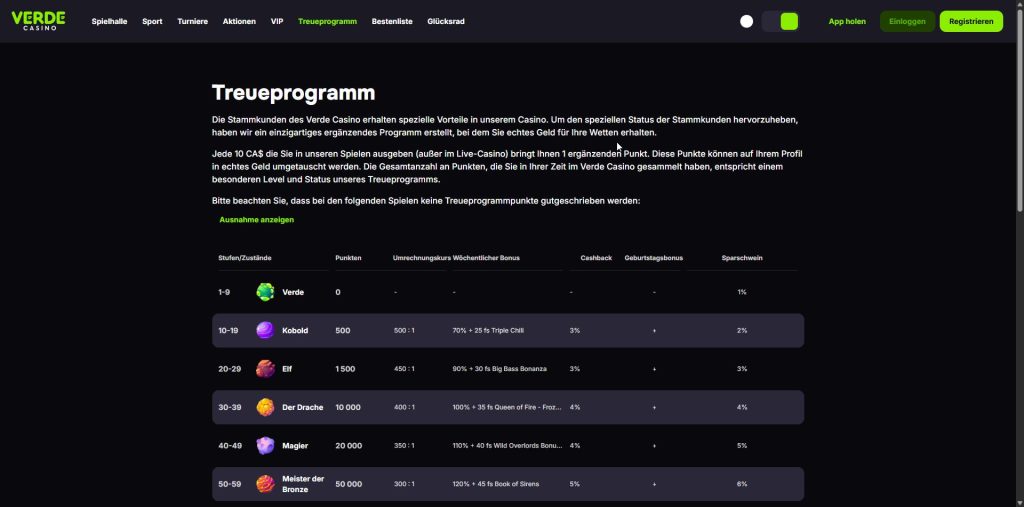Click the Treueprogramm page heading
This screenshot has width=1024, height=507.
coord(293,93)
